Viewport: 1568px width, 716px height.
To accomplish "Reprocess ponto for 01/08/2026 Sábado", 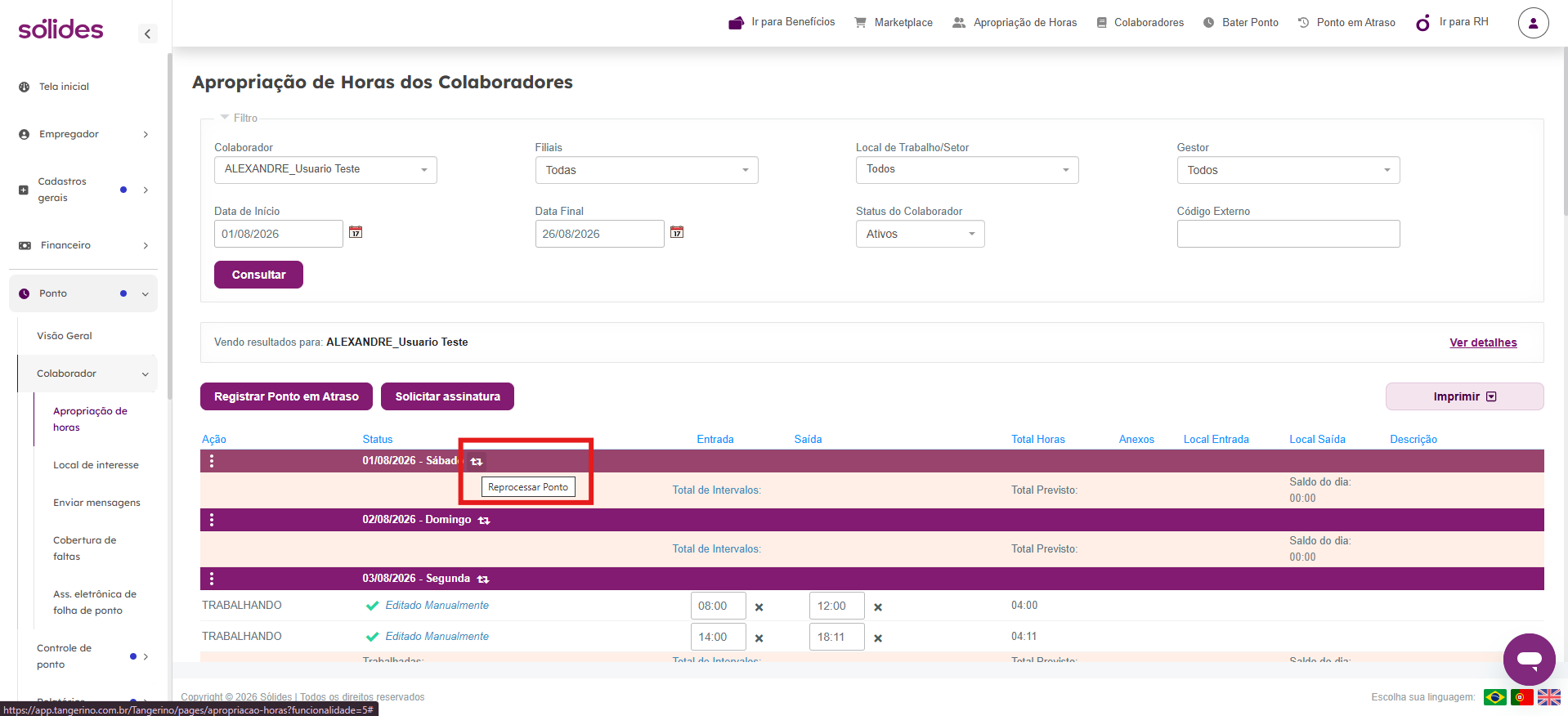I will coord(477,462).
